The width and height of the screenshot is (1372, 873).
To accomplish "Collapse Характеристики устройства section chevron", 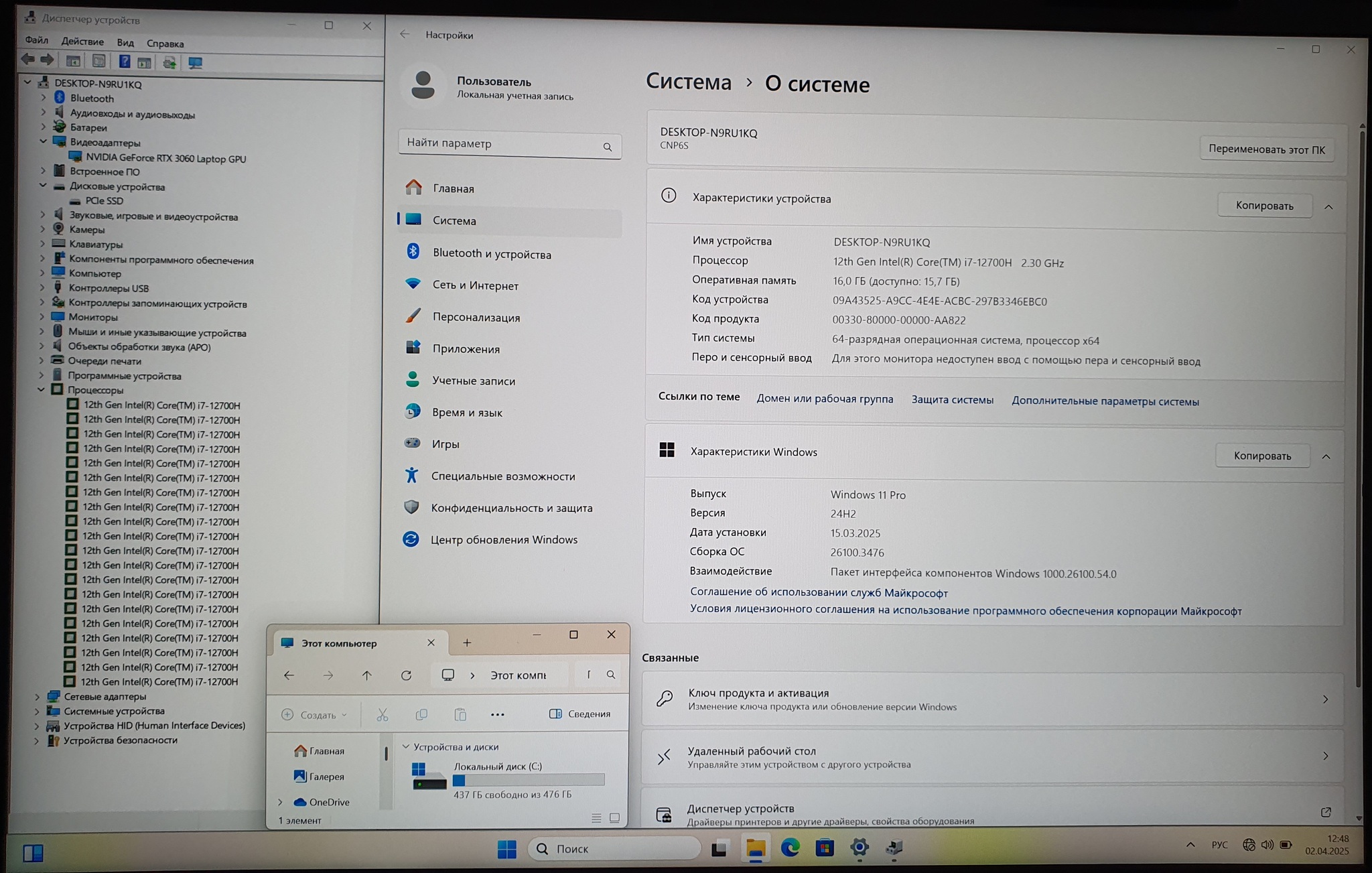I will [1328, 207].
